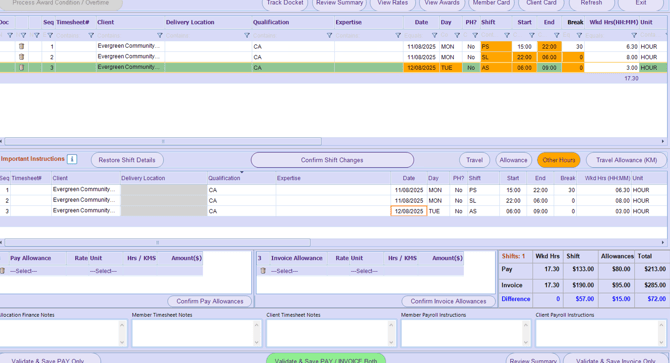
Task: Click up arrow in Client Timesheet Notes scrollbar
Action: pyautogui.click(x=391, y=325)
